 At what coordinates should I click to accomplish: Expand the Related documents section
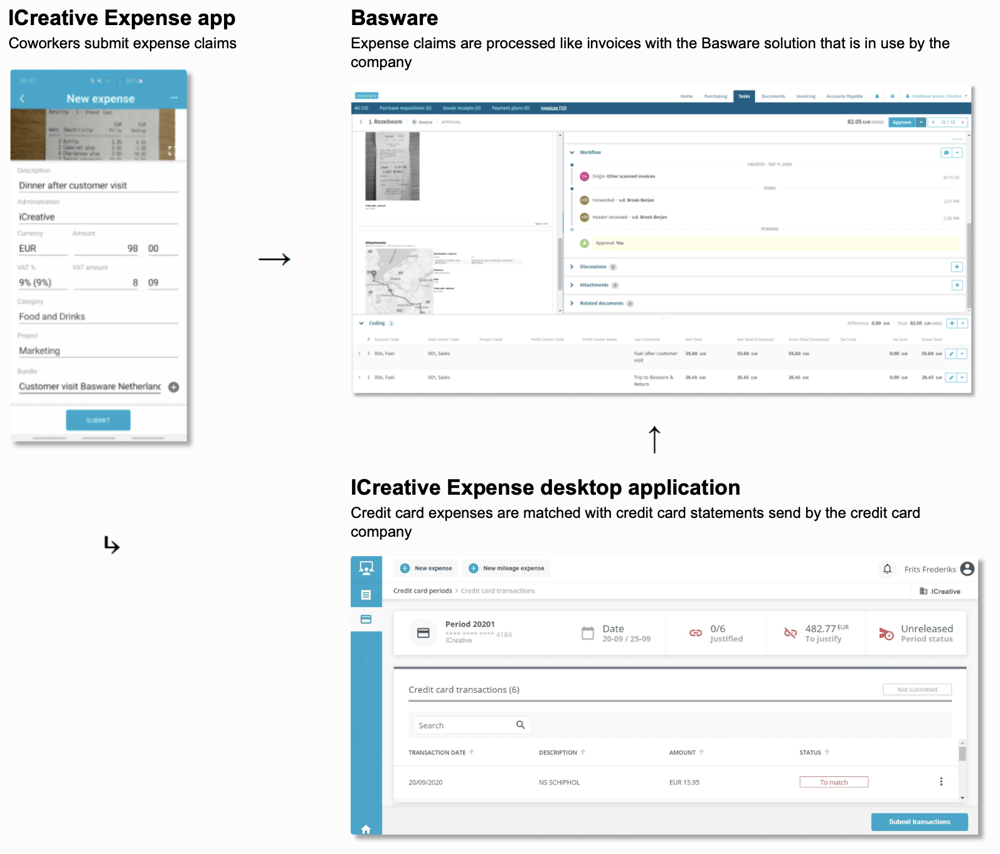click(572, 303)
